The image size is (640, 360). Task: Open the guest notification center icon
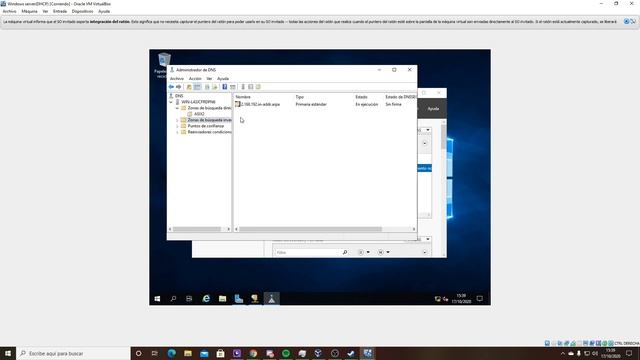pos(480,299)
